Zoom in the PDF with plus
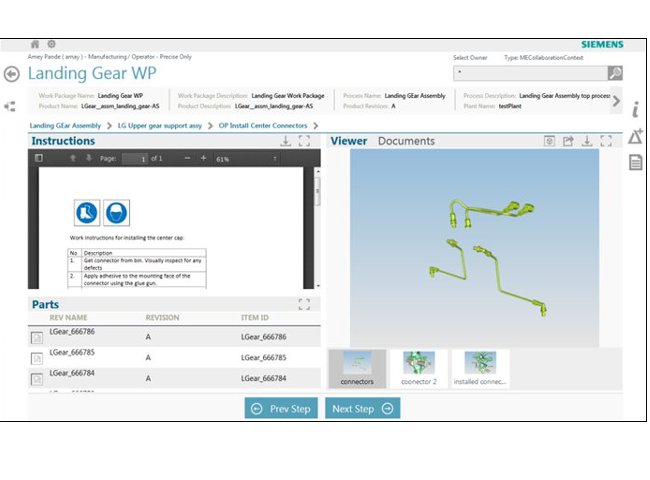This screenshot has width=650, height=480. (x=203, y=158)
